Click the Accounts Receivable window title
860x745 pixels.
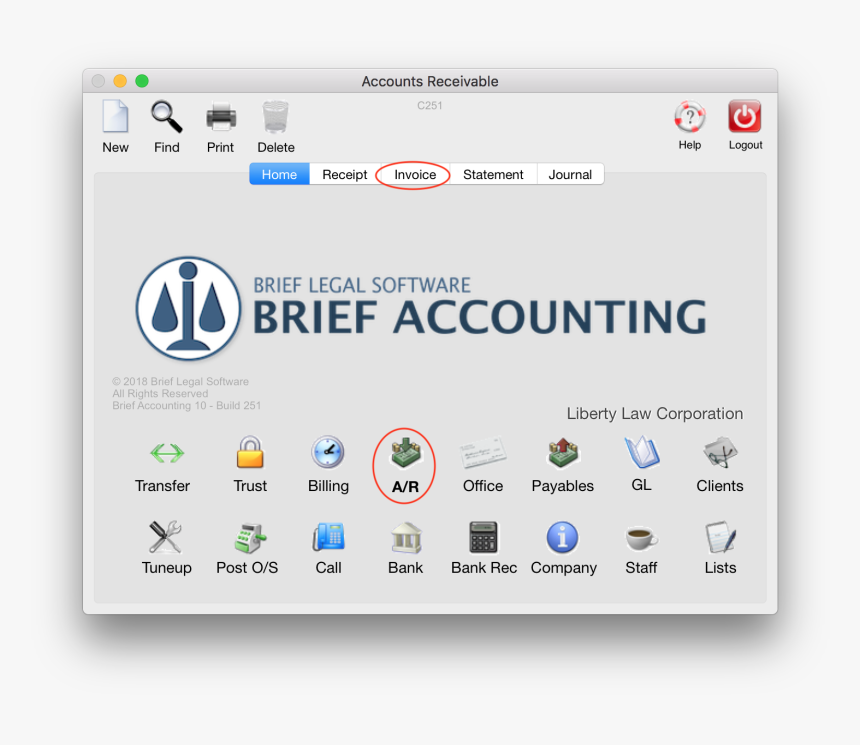429,81
